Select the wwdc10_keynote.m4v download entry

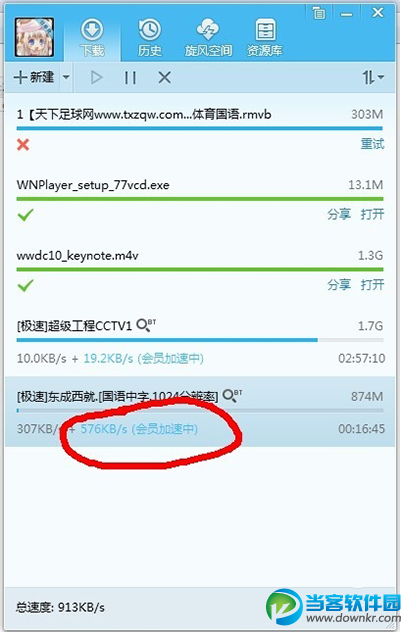click(x=200, y=270)
